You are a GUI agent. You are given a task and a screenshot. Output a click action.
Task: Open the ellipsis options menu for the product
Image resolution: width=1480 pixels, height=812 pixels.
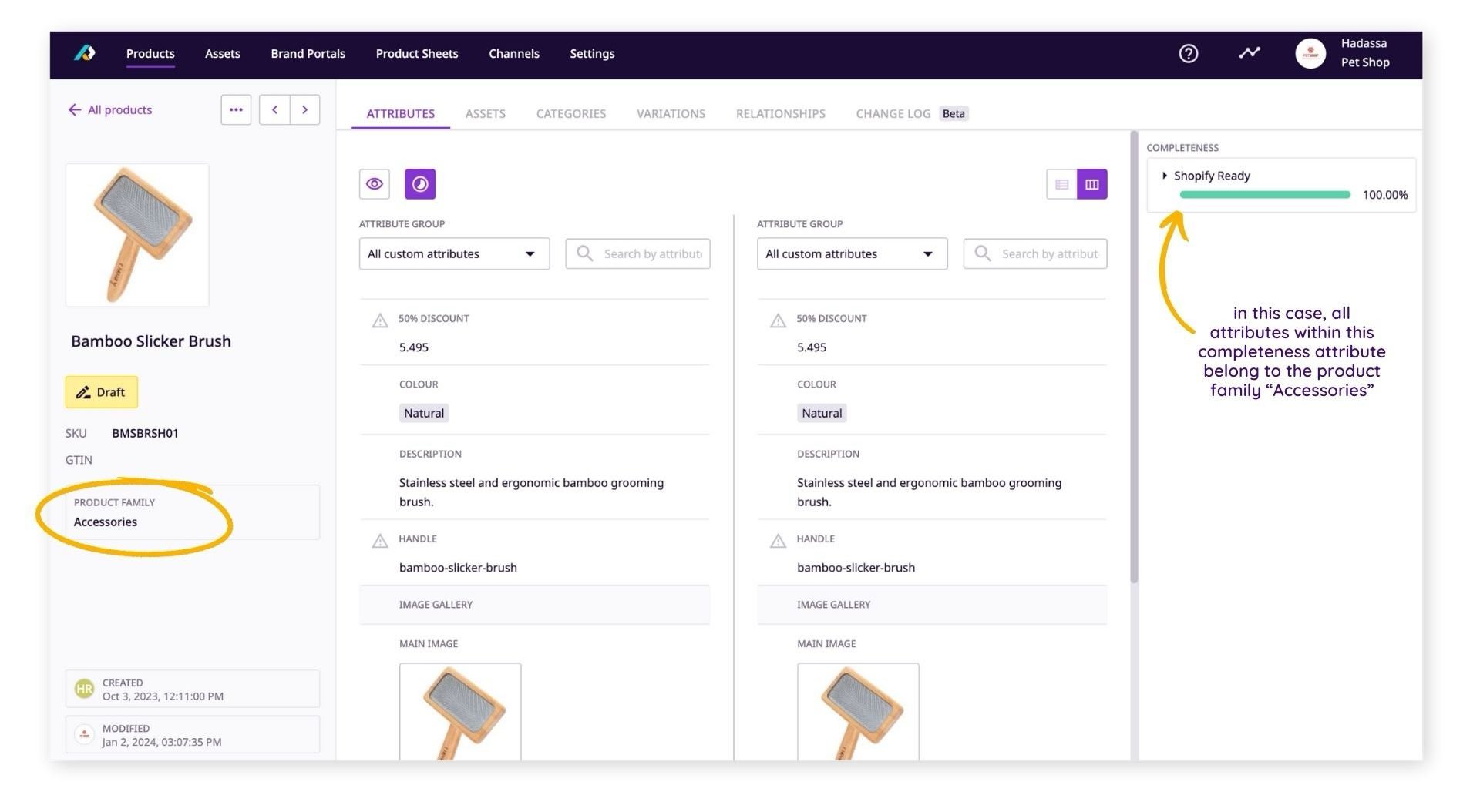[236, 109]
